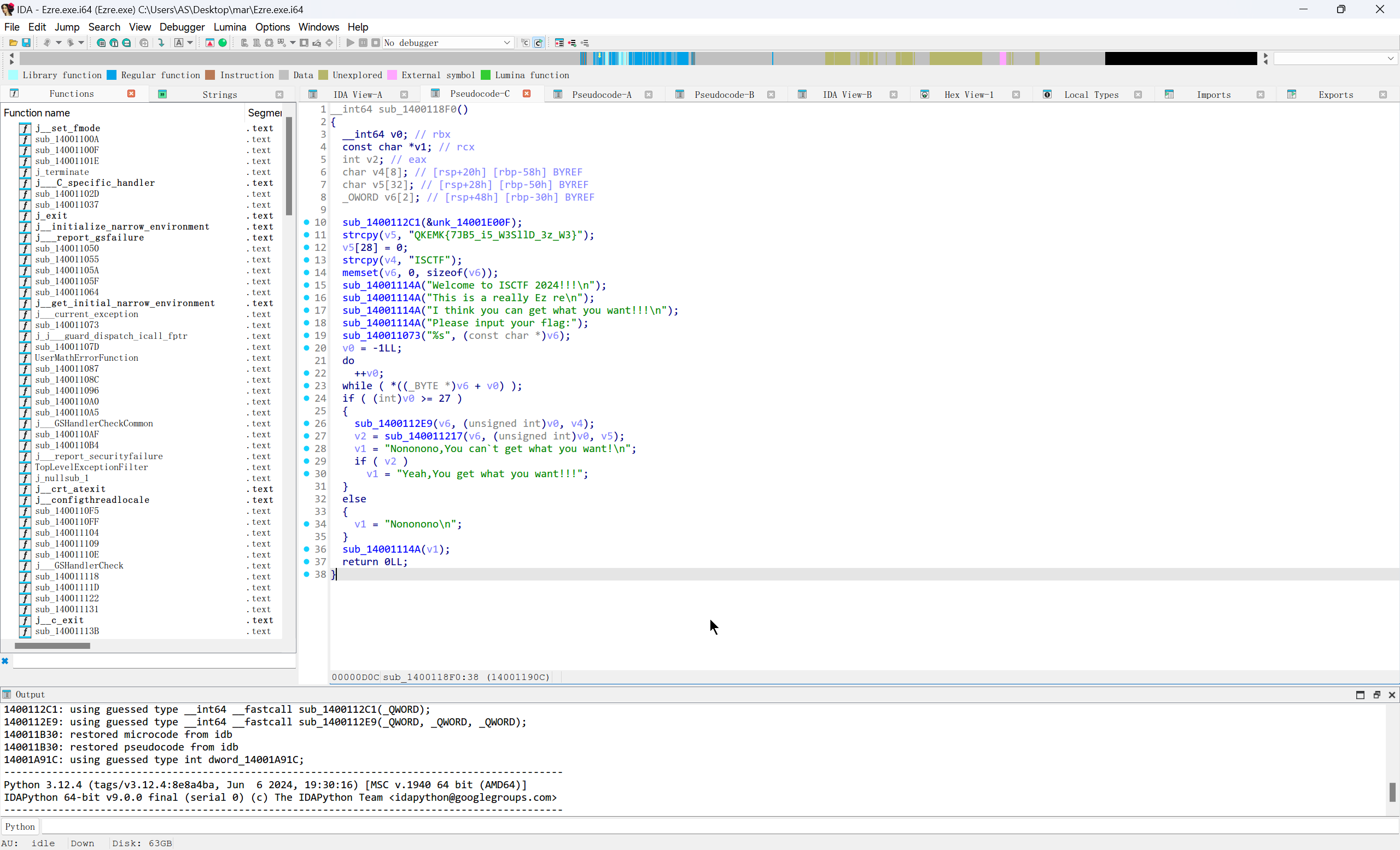Click the text search T icon
The height and width of the screenshot is (850, 1400).
pyautogui.click(x=114, y=43)
